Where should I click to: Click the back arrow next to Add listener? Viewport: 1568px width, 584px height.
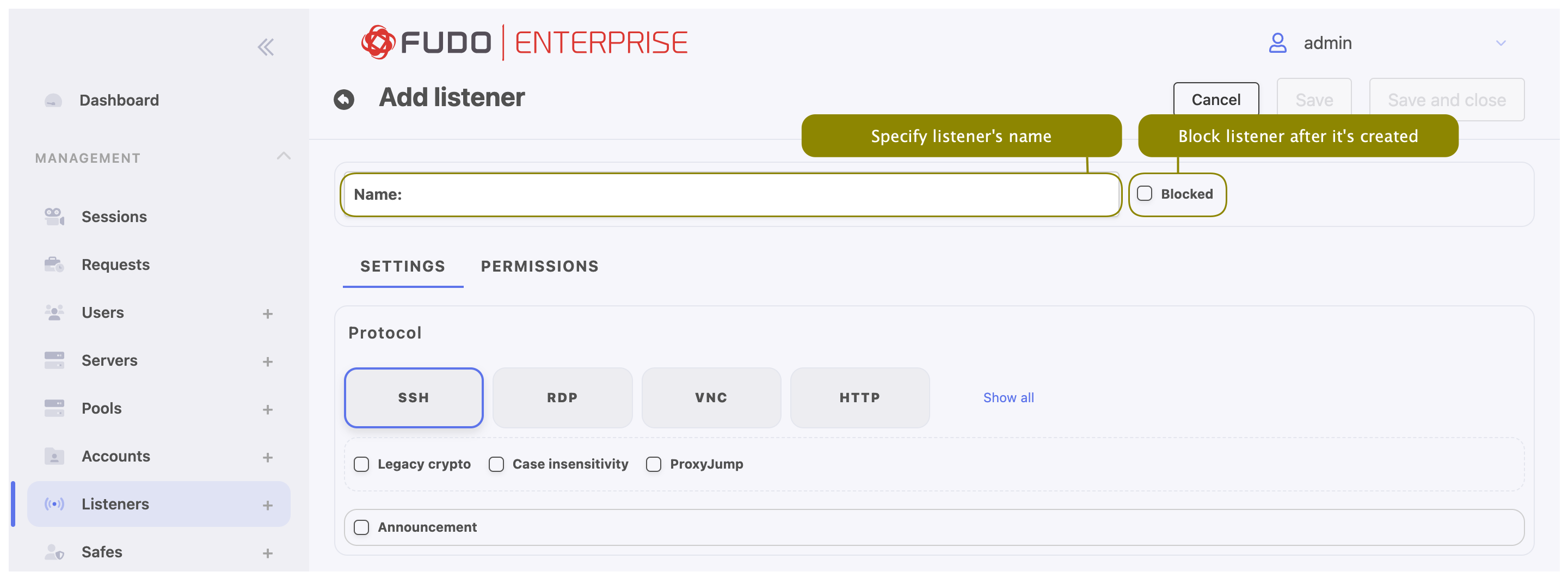click(x=344, y=98)
